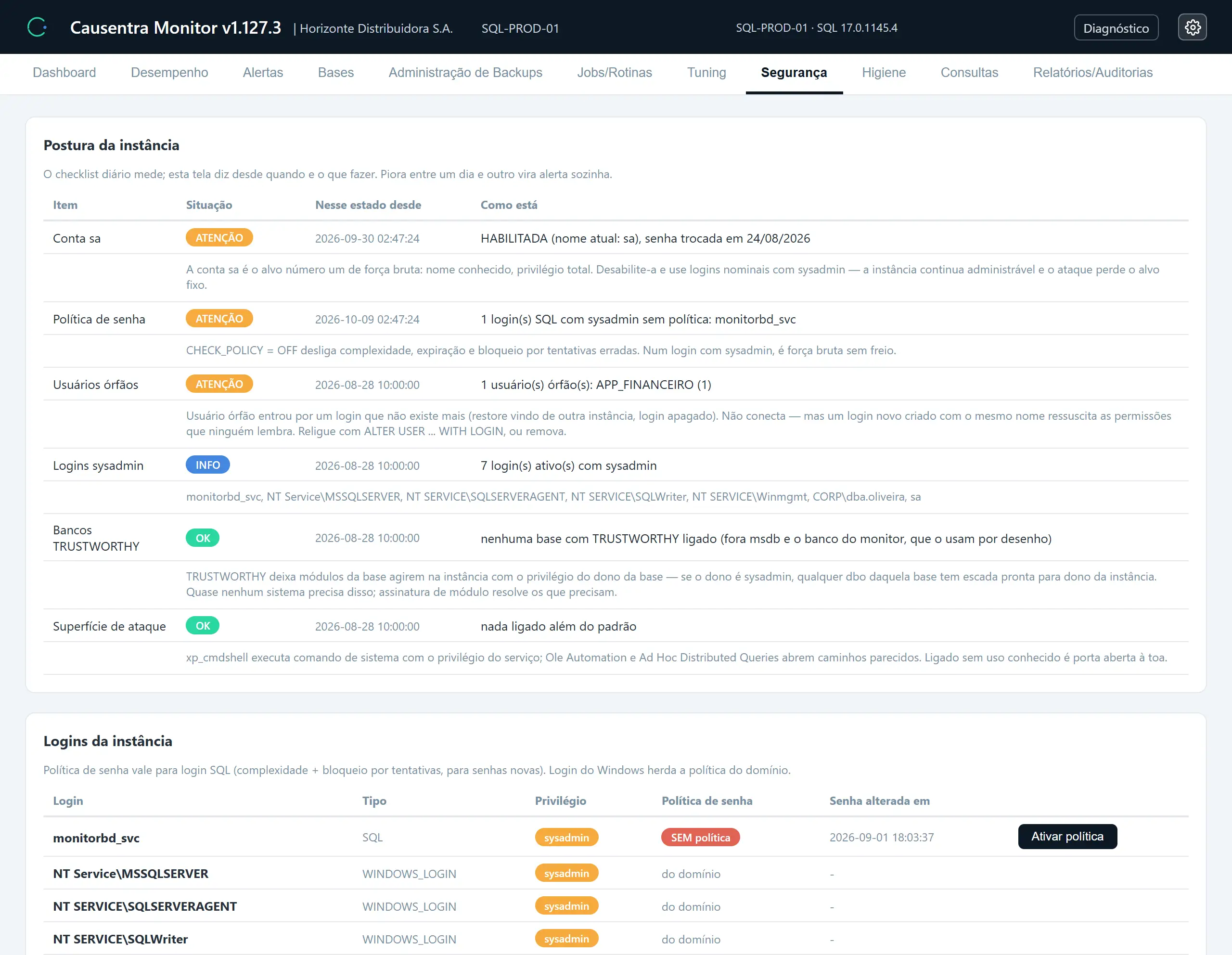Click the Usuários órfãos item
Screen dimensions: 1232x955
click(95, 384)
